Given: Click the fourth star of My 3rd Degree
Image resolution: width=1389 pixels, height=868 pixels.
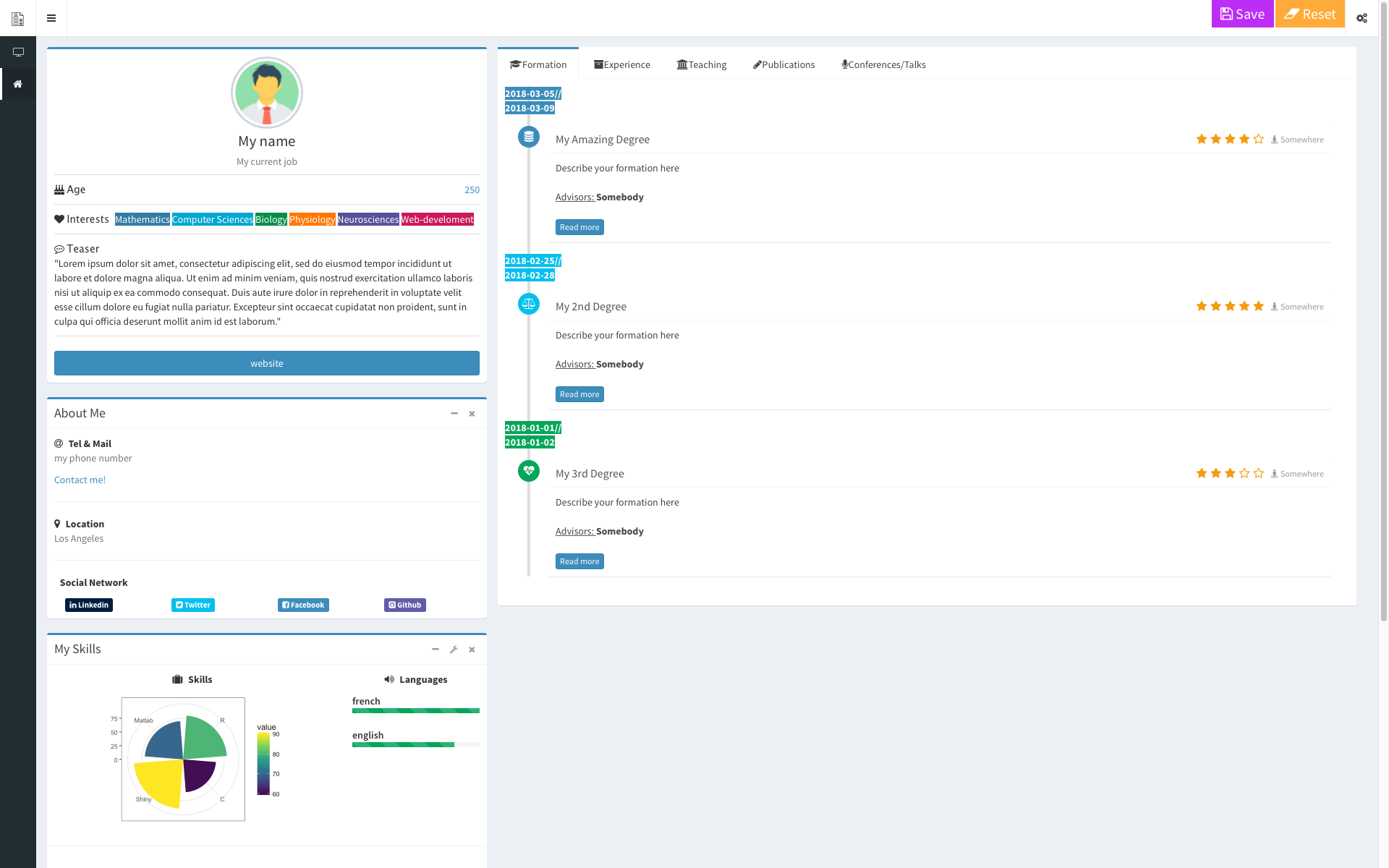Looking at the screenshot, I should [1244, 473].
